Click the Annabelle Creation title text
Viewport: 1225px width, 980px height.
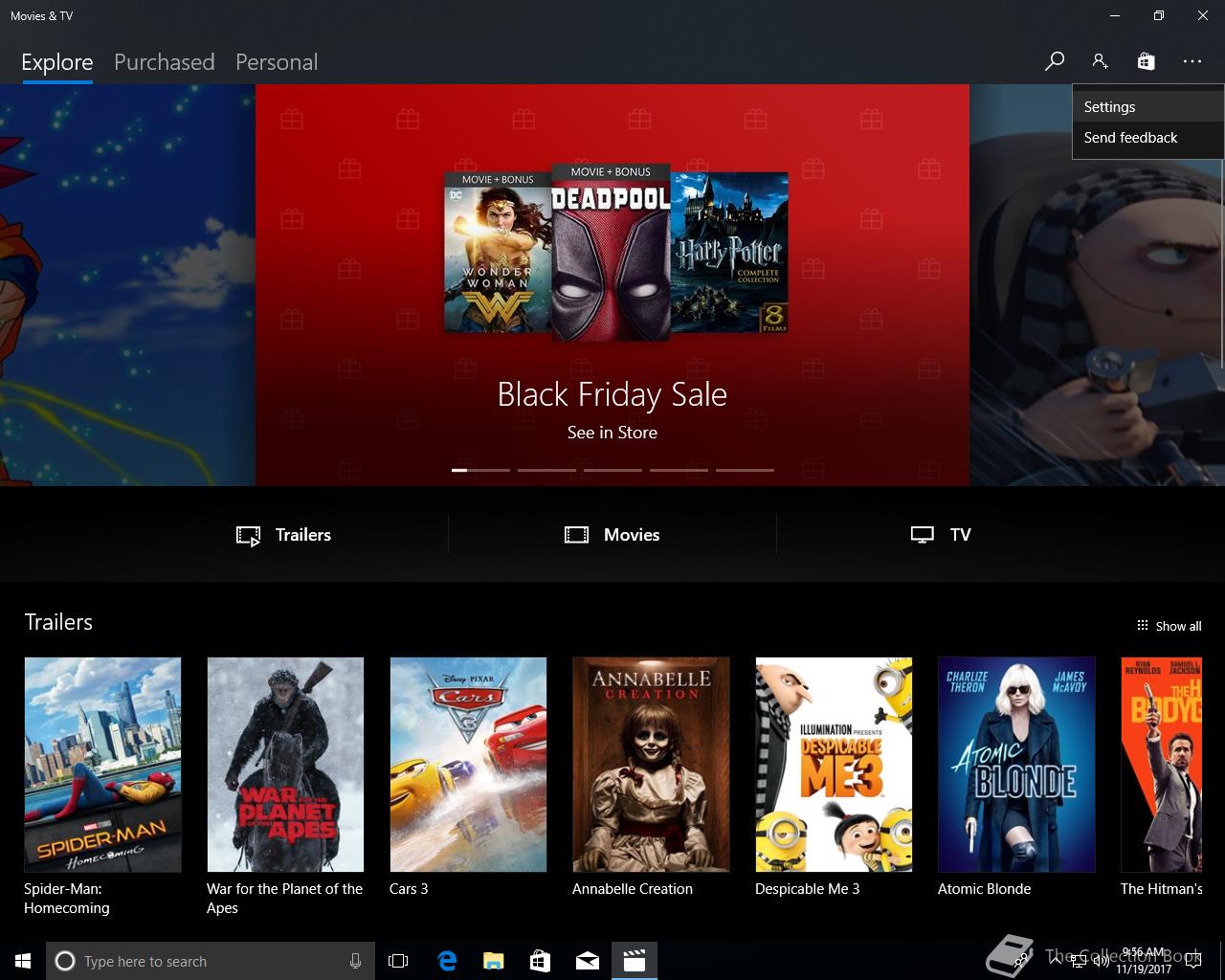pyautogui.click(x=633, y=889)
